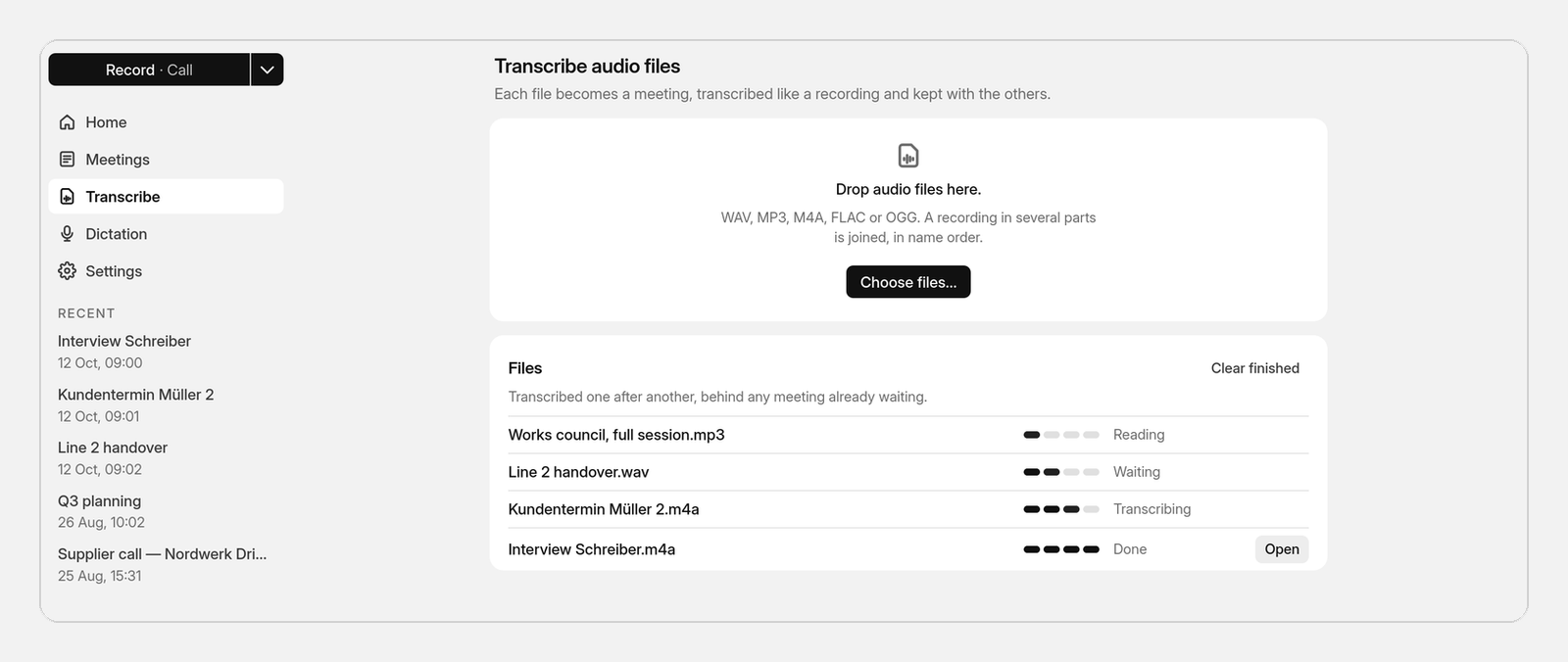This screenshot has height=662, width=1568.
Task: Go to the Meetings label
Action: (118, 160)
